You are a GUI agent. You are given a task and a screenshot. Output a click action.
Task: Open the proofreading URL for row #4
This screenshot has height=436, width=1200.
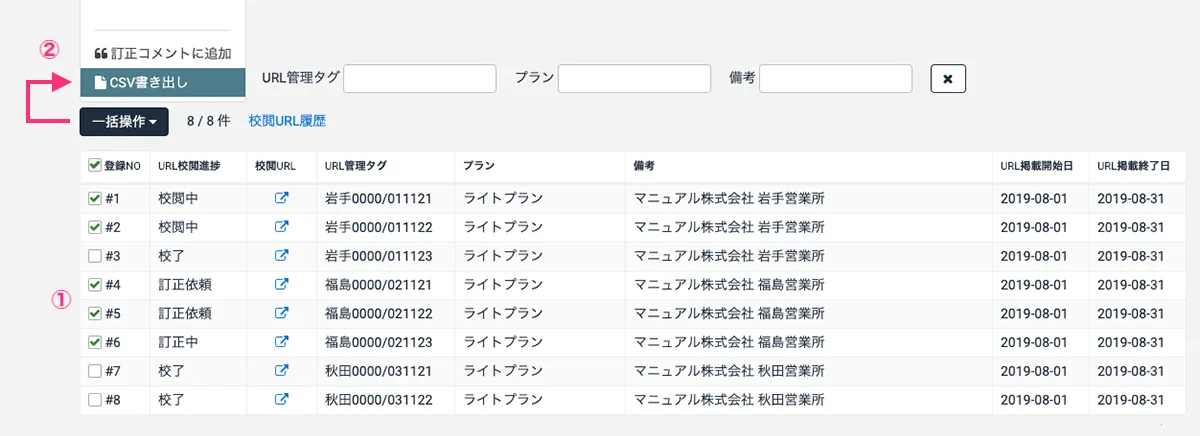[x=281, y=285]
